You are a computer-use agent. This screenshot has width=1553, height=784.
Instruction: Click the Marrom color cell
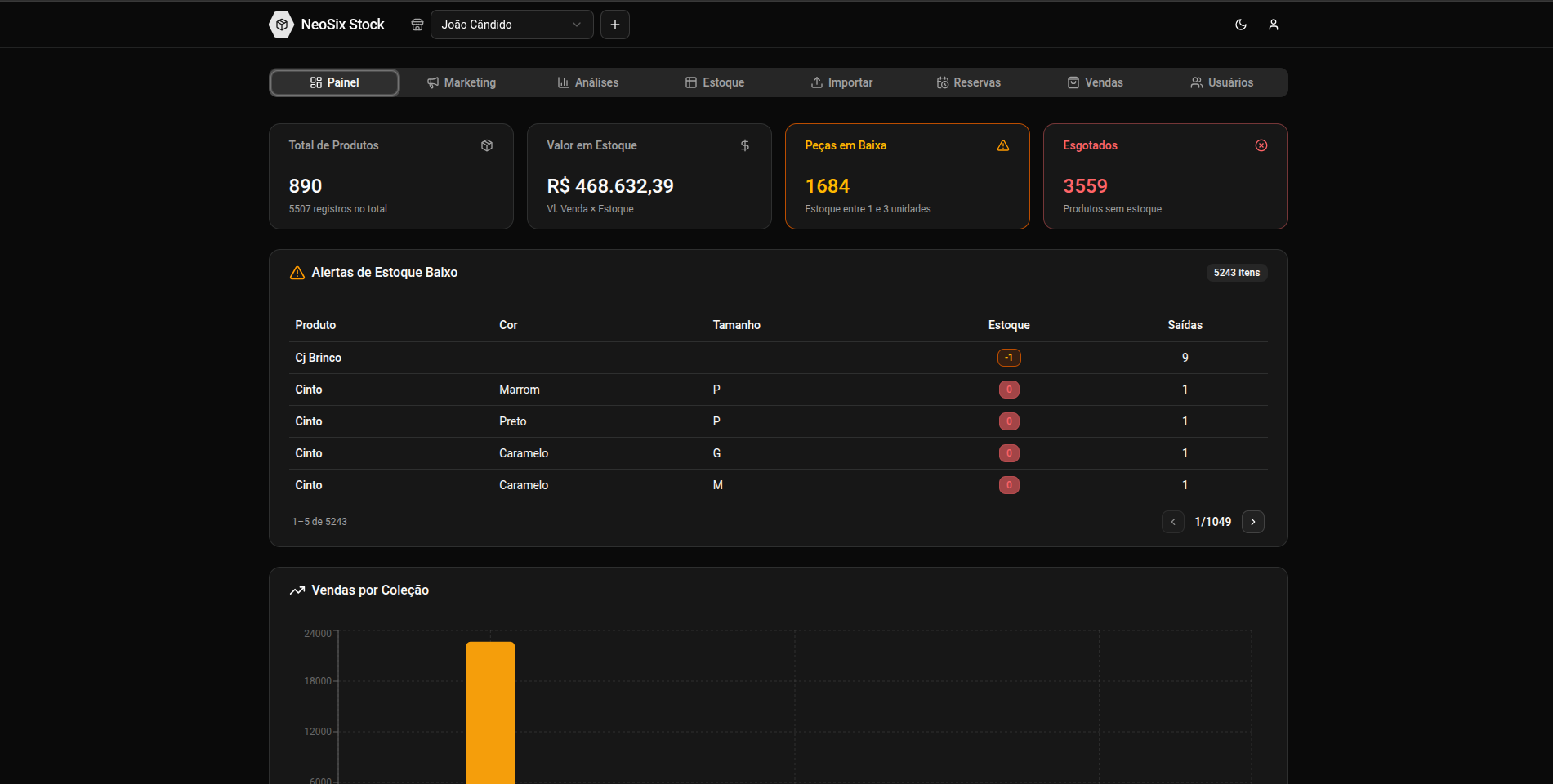[520, 390]
